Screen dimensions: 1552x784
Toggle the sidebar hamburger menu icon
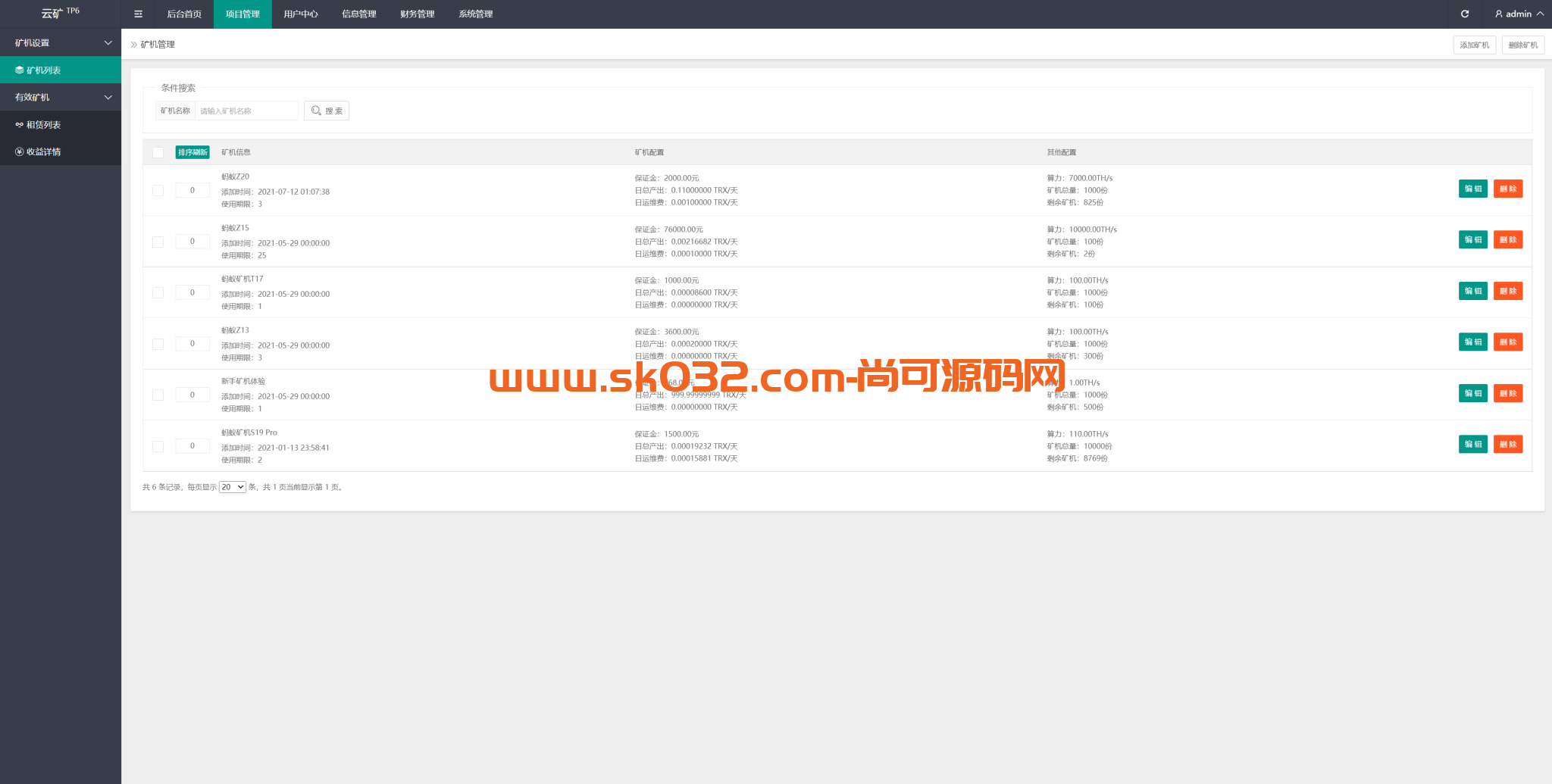(138, 14)
